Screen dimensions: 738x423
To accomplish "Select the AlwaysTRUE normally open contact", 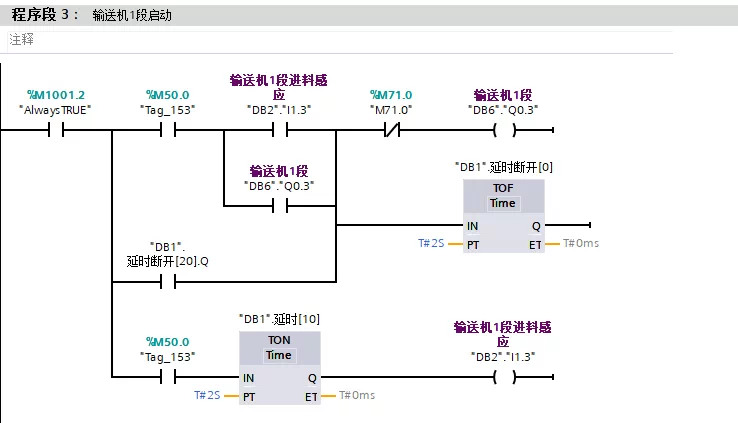I will (x=56, y=129).
